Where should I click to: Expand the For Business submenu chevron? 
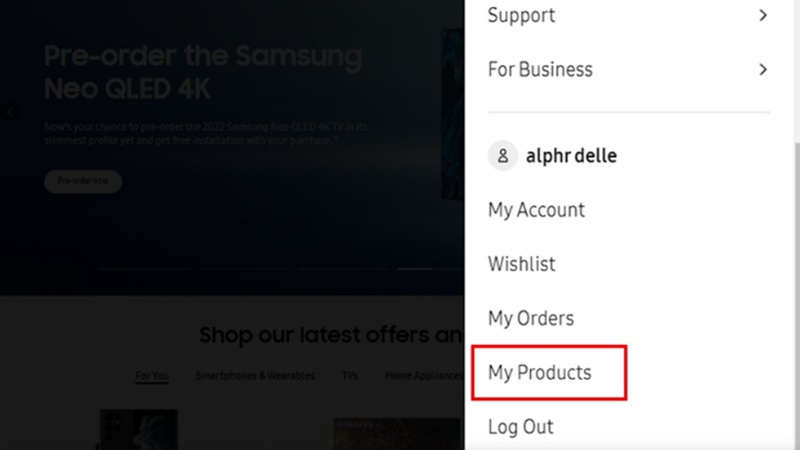click(x=763, y=70)
